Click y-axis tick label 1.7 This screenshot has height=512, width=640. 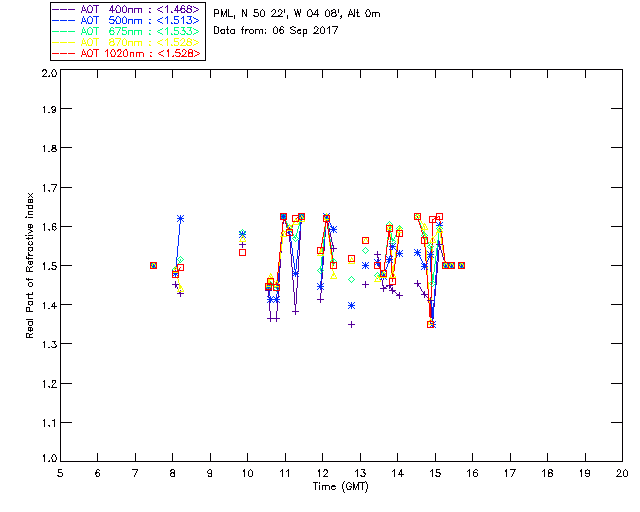49,188
